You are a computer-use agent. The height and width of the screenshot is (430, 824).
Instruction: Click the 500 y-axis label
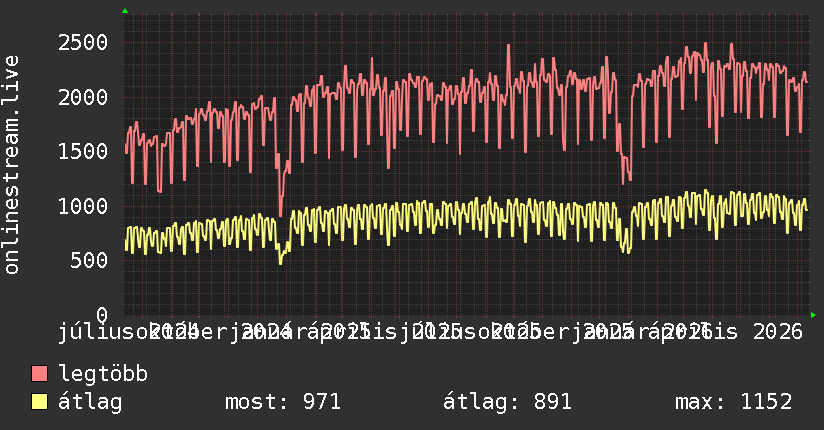(89, 260)
